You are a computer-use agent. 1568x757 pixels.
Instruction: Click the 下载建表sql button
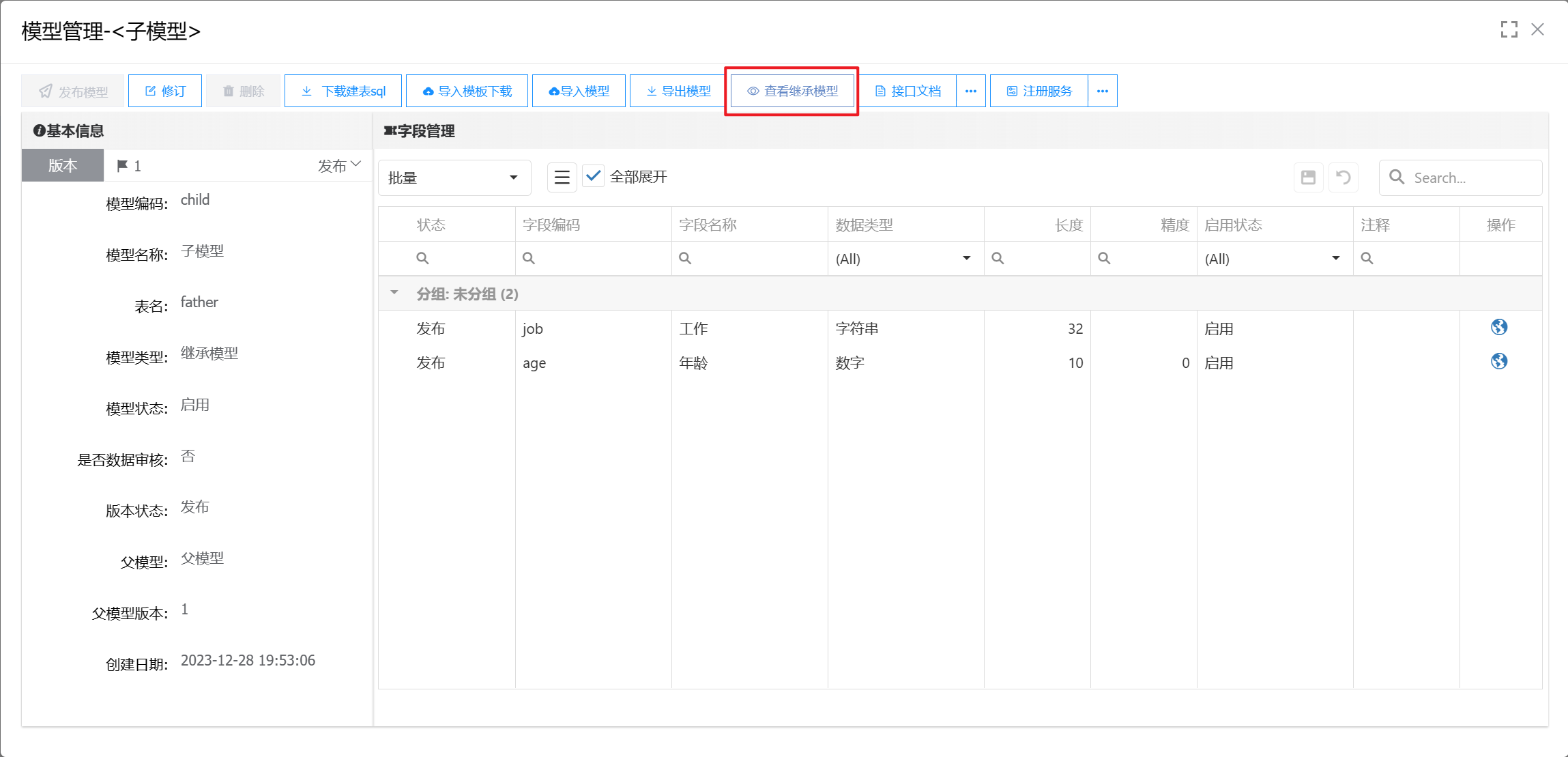(x=343, y=91)
